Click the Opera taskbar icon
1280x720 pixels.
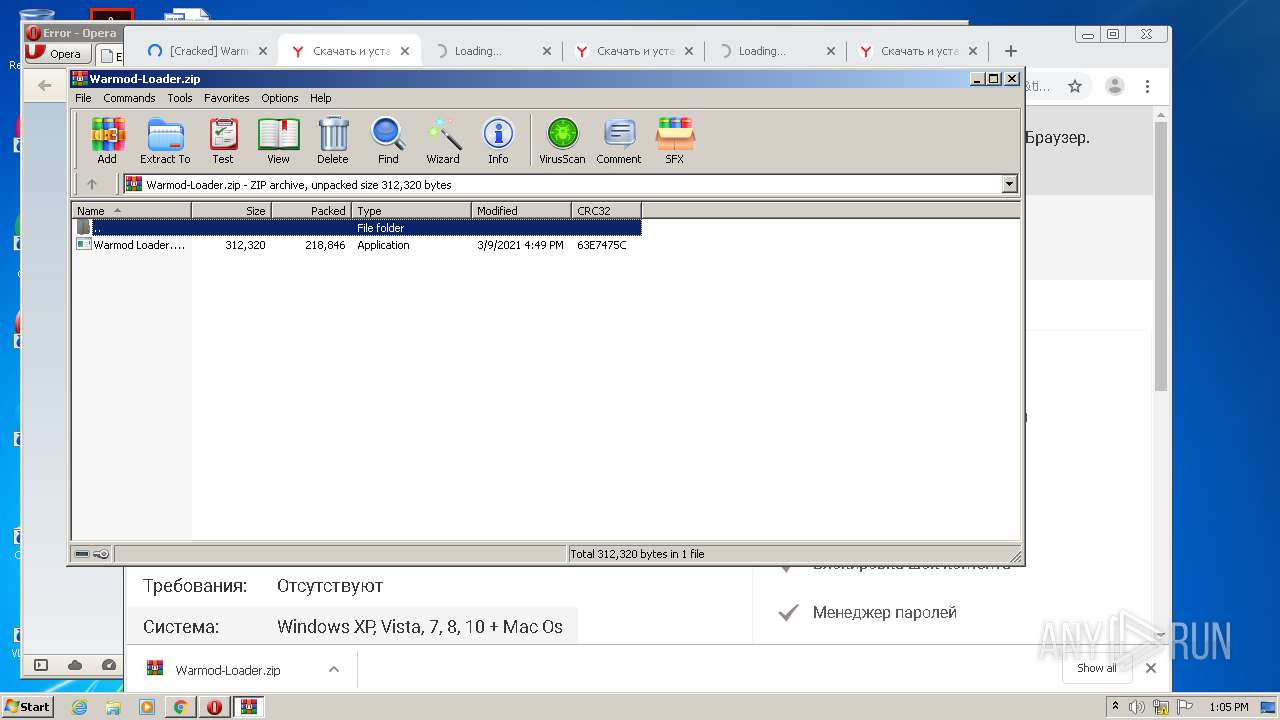click(x=214, y=707)
